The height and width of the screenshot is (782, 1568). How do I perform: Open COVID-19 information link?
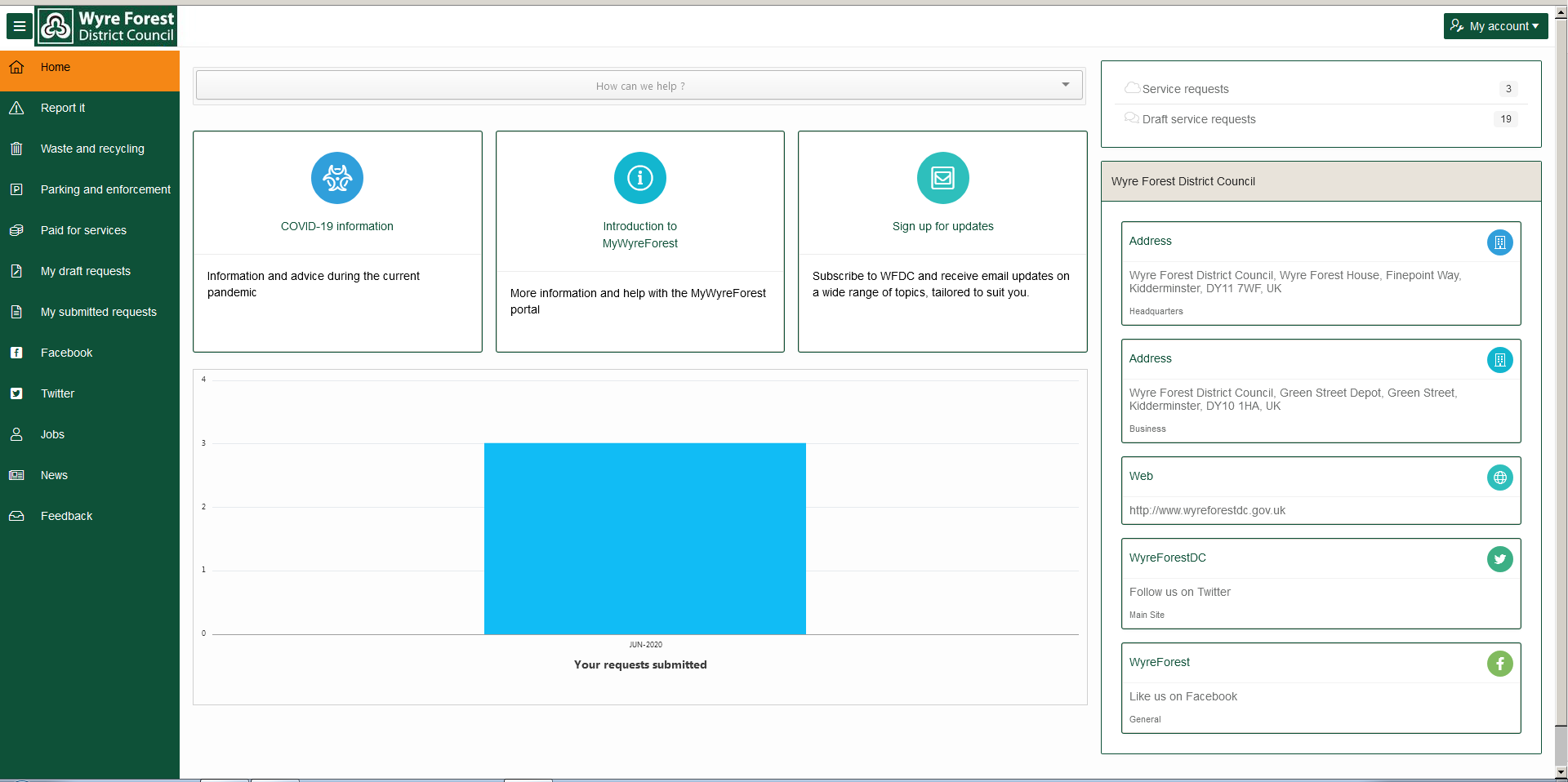point(337,226)
